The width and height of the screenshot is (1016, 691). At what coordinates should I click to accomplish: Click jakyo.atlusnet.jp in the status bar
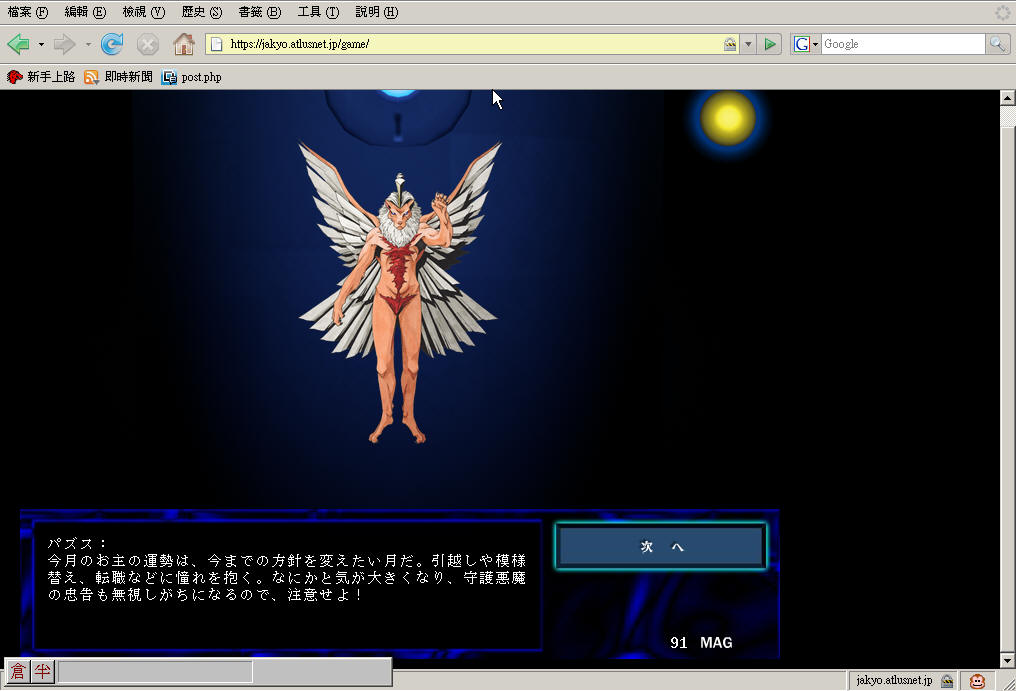click(894, 680)
